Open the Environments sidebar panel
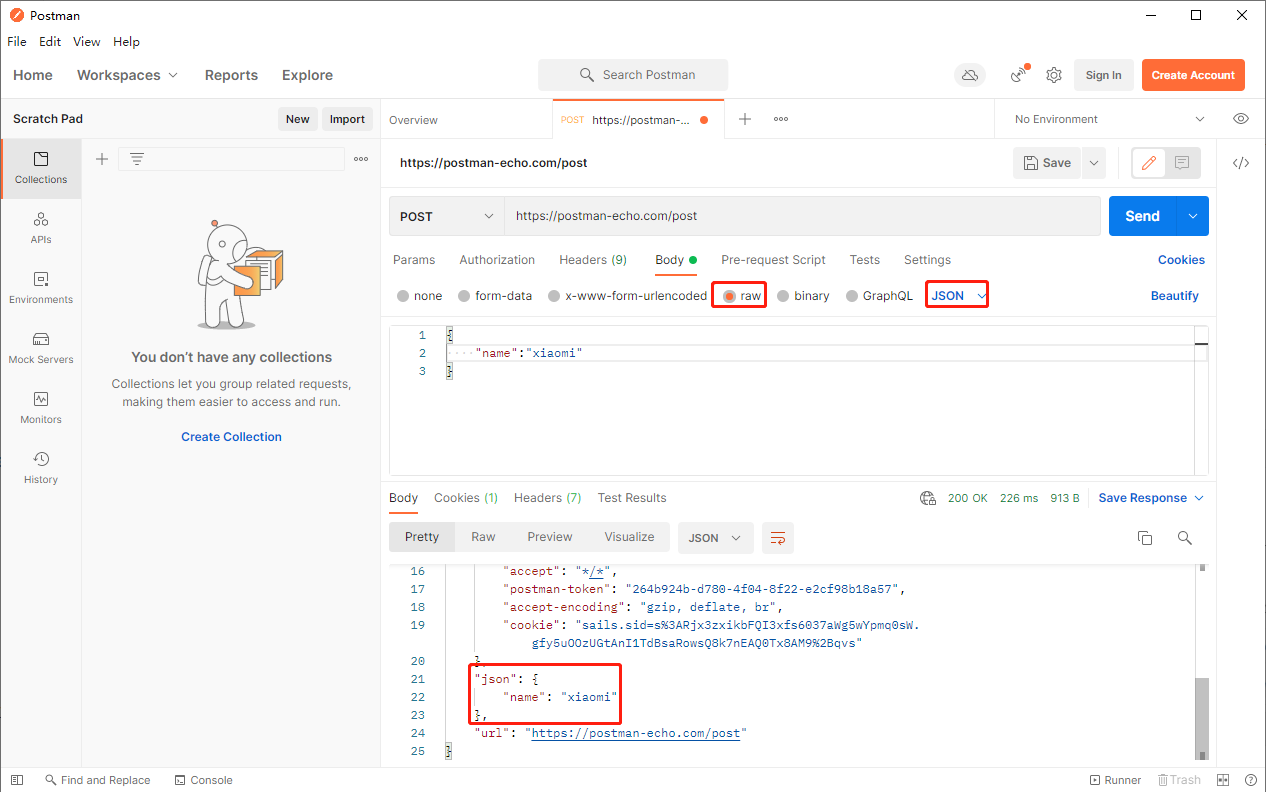The height and width of the screenshot is (792, 1266). (x=41, y=288)
